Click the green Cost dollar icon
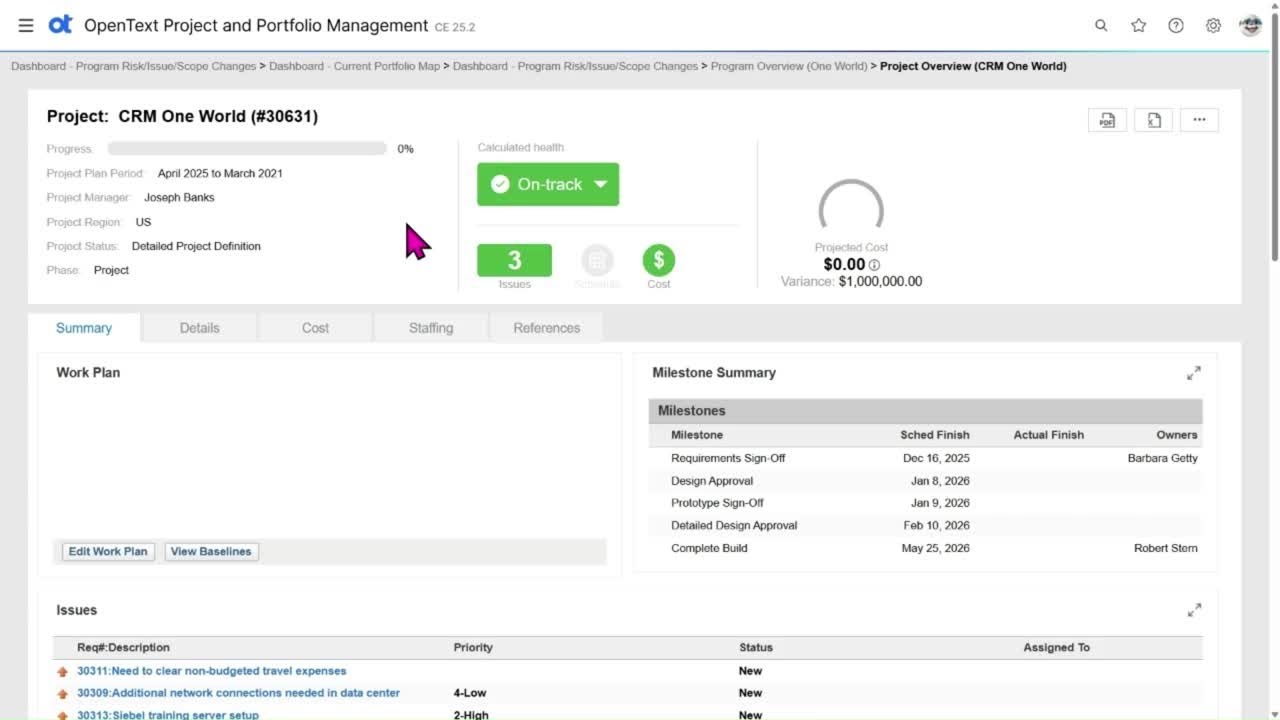Screen dimensions: 1280x720 659,261
